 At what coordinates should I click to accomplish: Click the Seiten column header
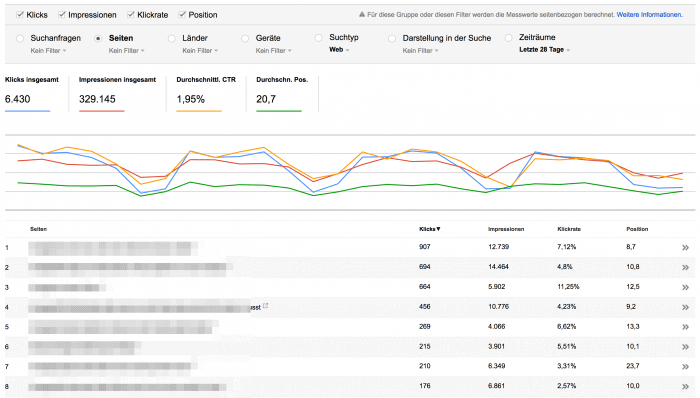click(38, 229)
